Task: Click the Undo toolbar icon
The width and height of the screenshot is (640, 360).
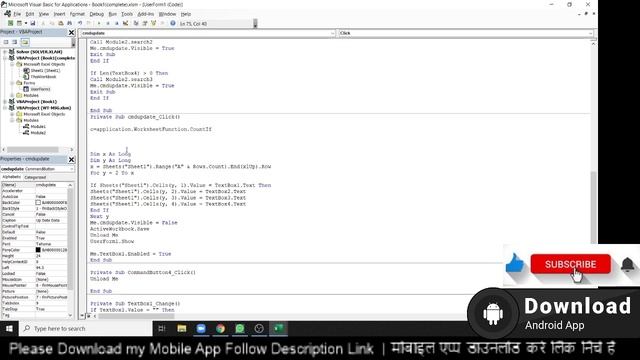Action: tap(80, 23)
